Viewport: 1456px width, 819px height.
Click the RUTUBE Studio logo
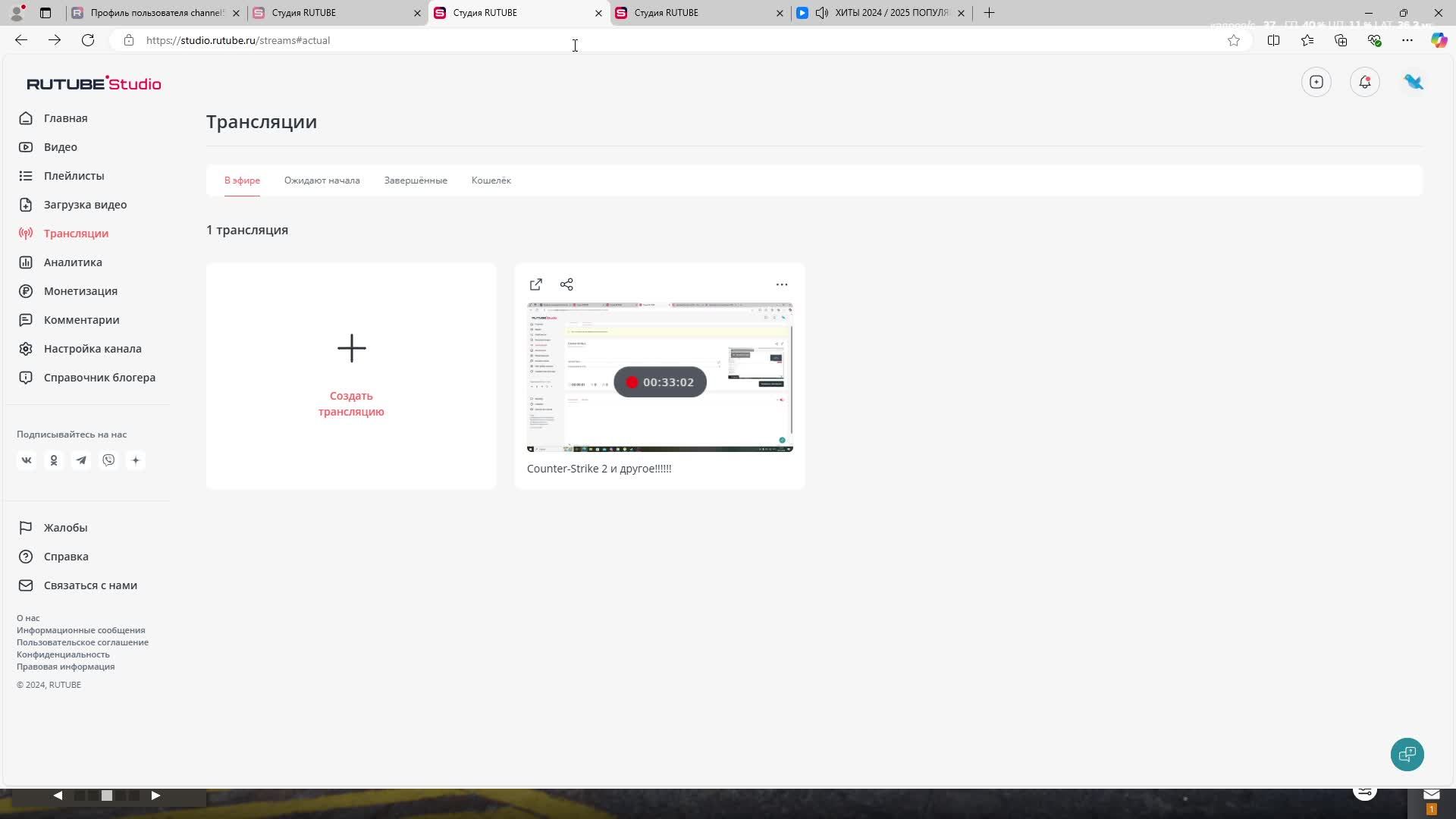tap(94, 83)
